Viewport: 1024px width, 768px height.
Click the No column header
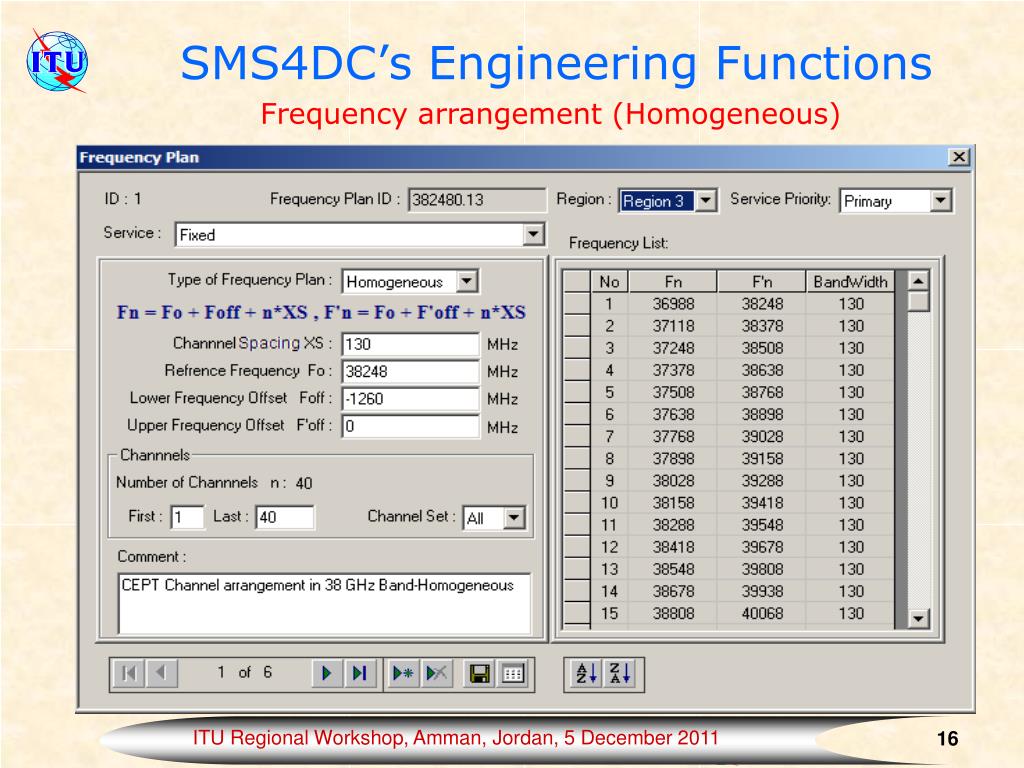(x=609, y=281)
